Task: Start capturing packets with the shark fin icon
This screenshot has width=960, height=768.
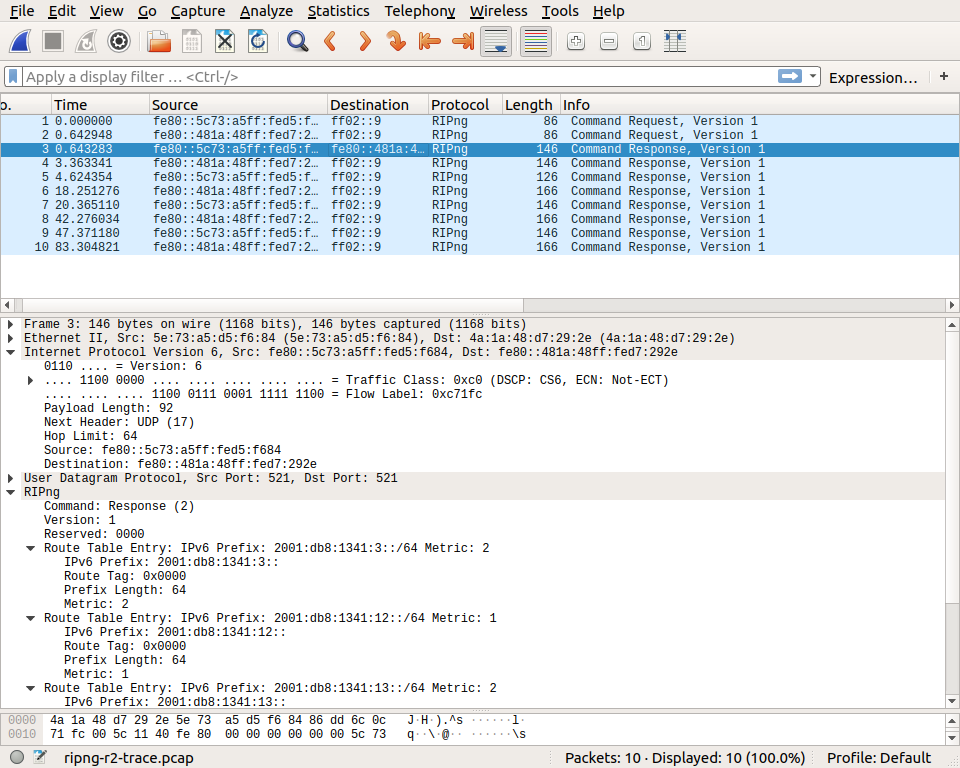Action: tap(20, 42)
